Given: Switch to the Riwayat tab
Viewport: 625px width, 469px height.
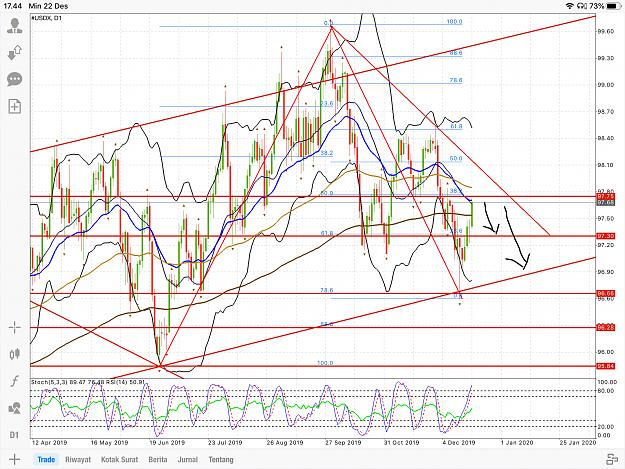Looking at the screenshot, I should (78, 459).
